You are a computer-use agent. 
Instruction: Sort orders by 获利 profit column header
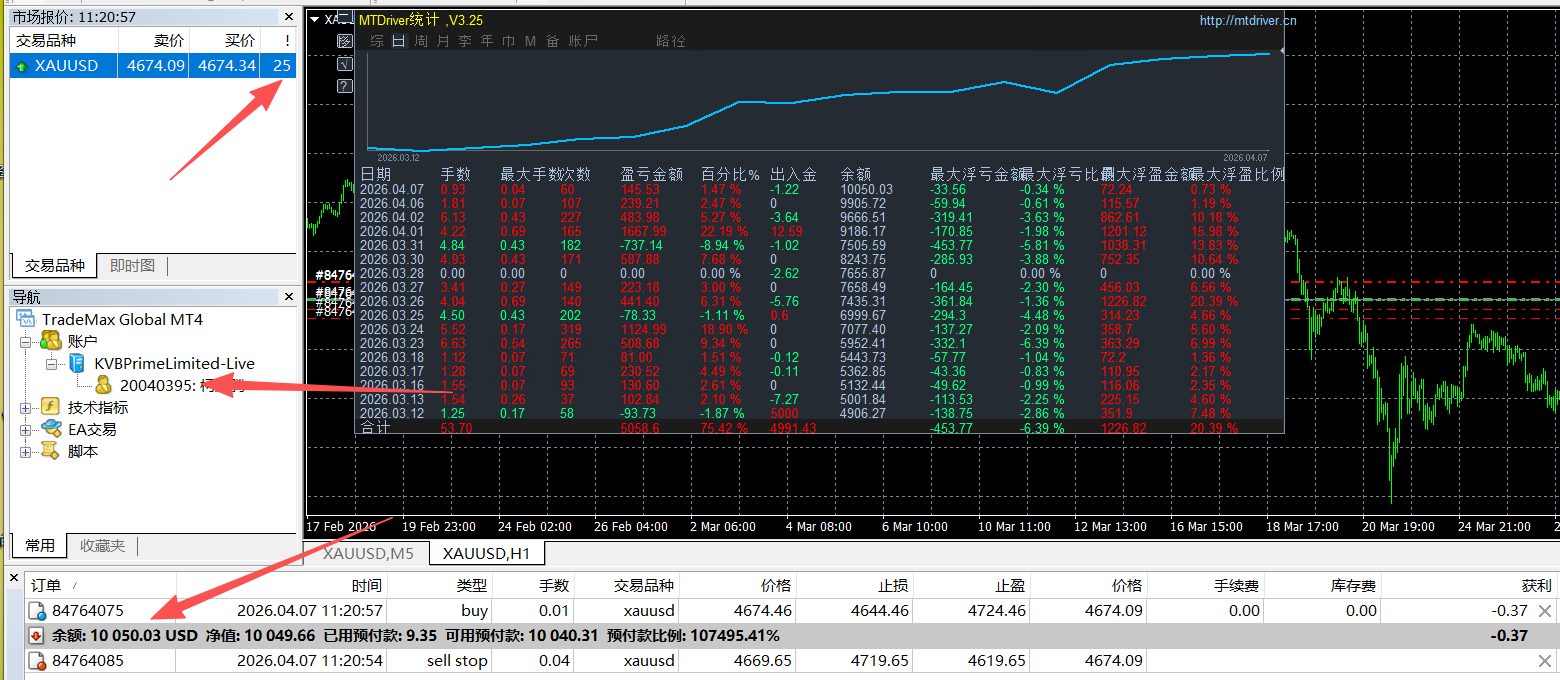[1535, 586]
